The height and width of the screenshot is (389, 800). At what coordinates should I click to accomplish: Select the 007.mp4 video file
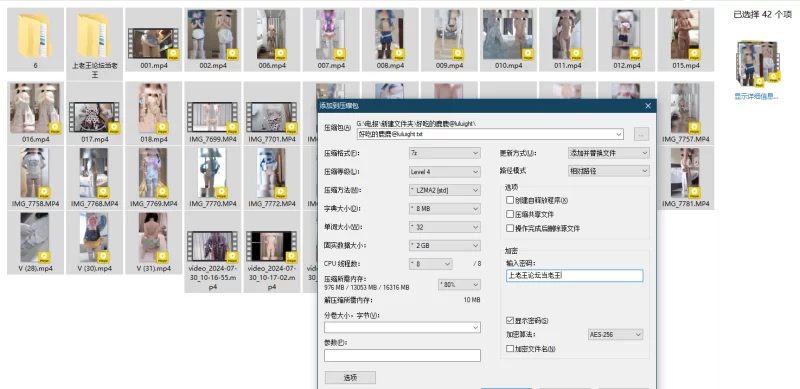click(x=331, y=39)
